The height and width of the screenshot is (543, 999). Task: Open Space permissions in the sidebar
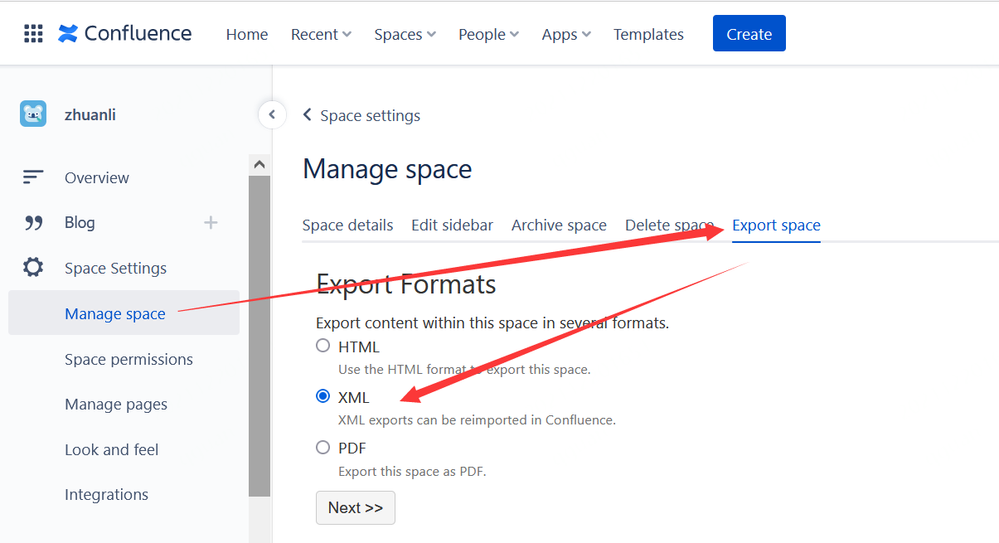pos(129,359)
